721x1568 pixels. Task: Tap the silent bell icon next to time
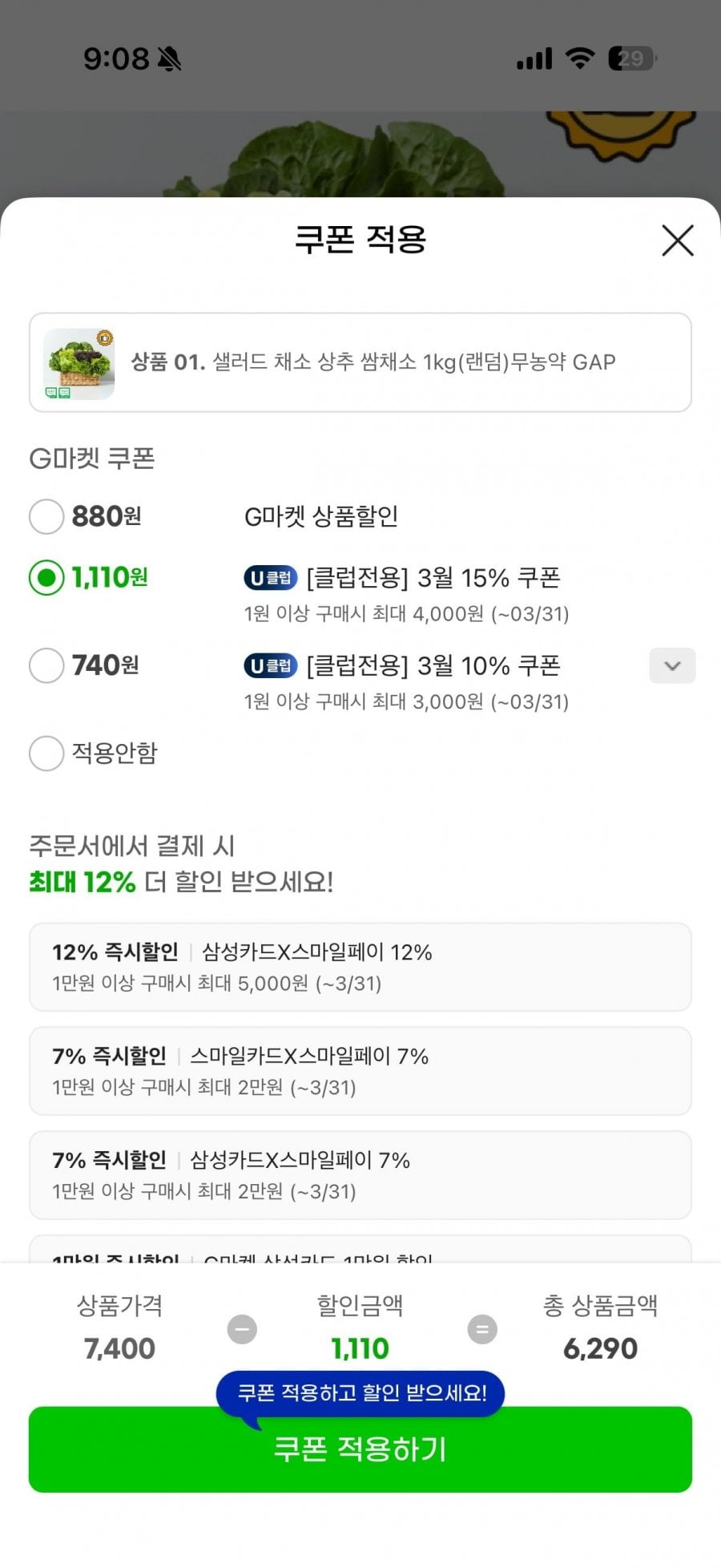point(169,59)
